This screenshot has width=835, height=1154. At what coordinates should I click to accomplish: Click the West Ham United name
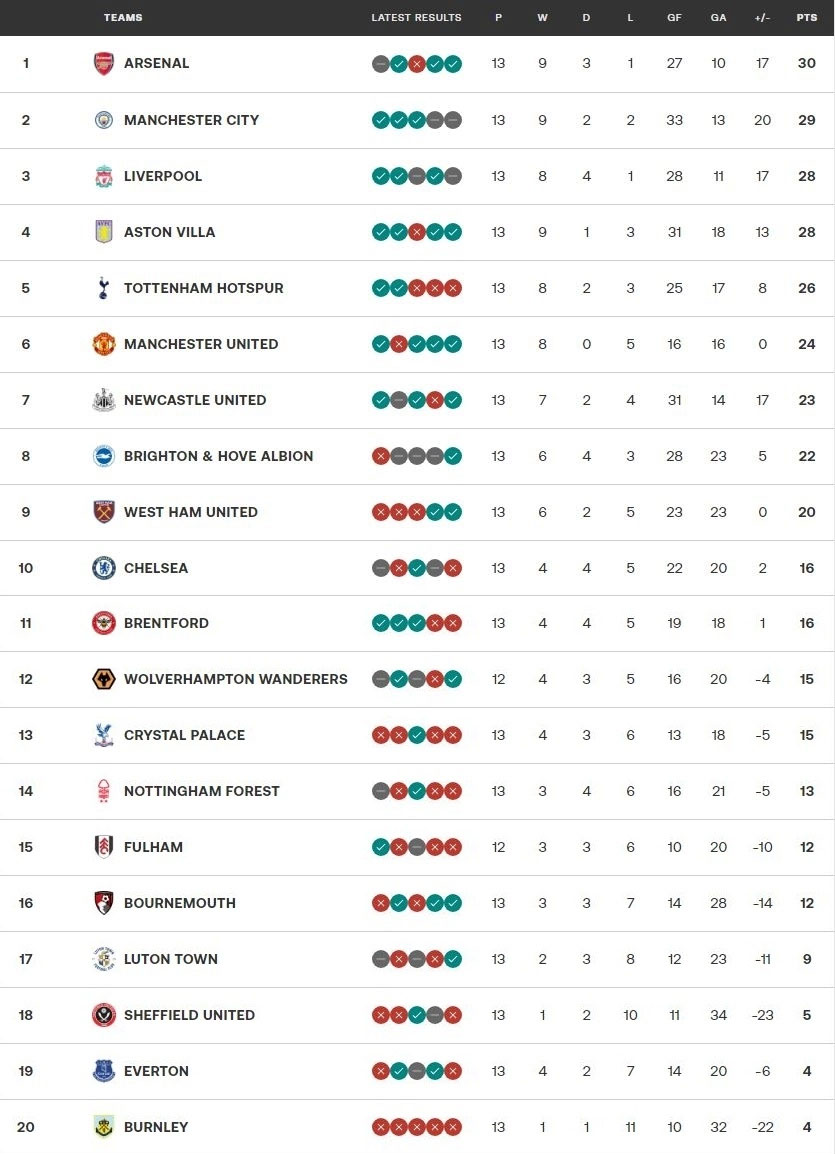(x=191, y=512)
